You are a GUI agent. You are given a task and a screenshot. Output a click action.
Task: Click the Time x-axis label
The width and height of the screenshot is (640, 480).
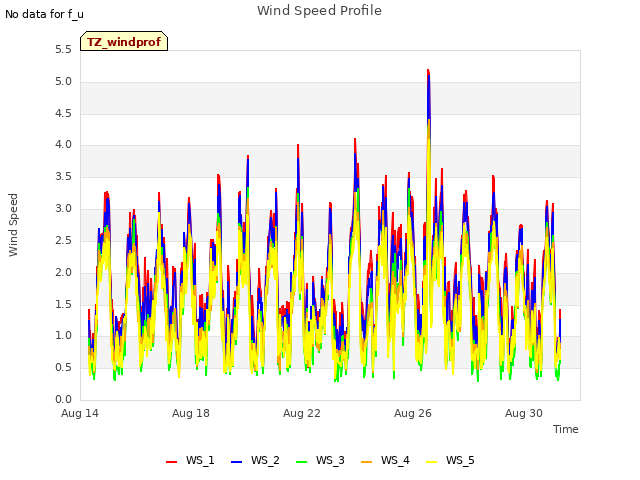pyautogui.click(x=565, y=429)
